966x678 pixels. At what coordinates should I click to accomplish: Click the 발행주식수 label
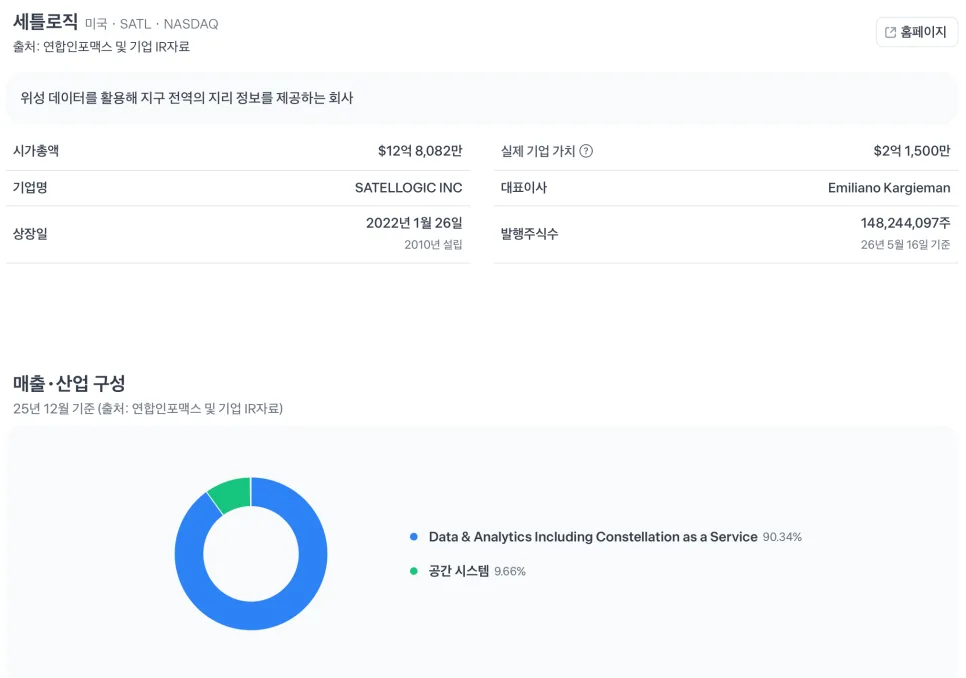529,234
